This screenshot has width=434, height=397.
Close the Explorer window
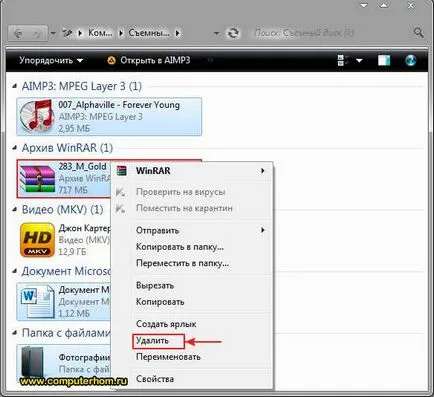[x=411, y=6]
